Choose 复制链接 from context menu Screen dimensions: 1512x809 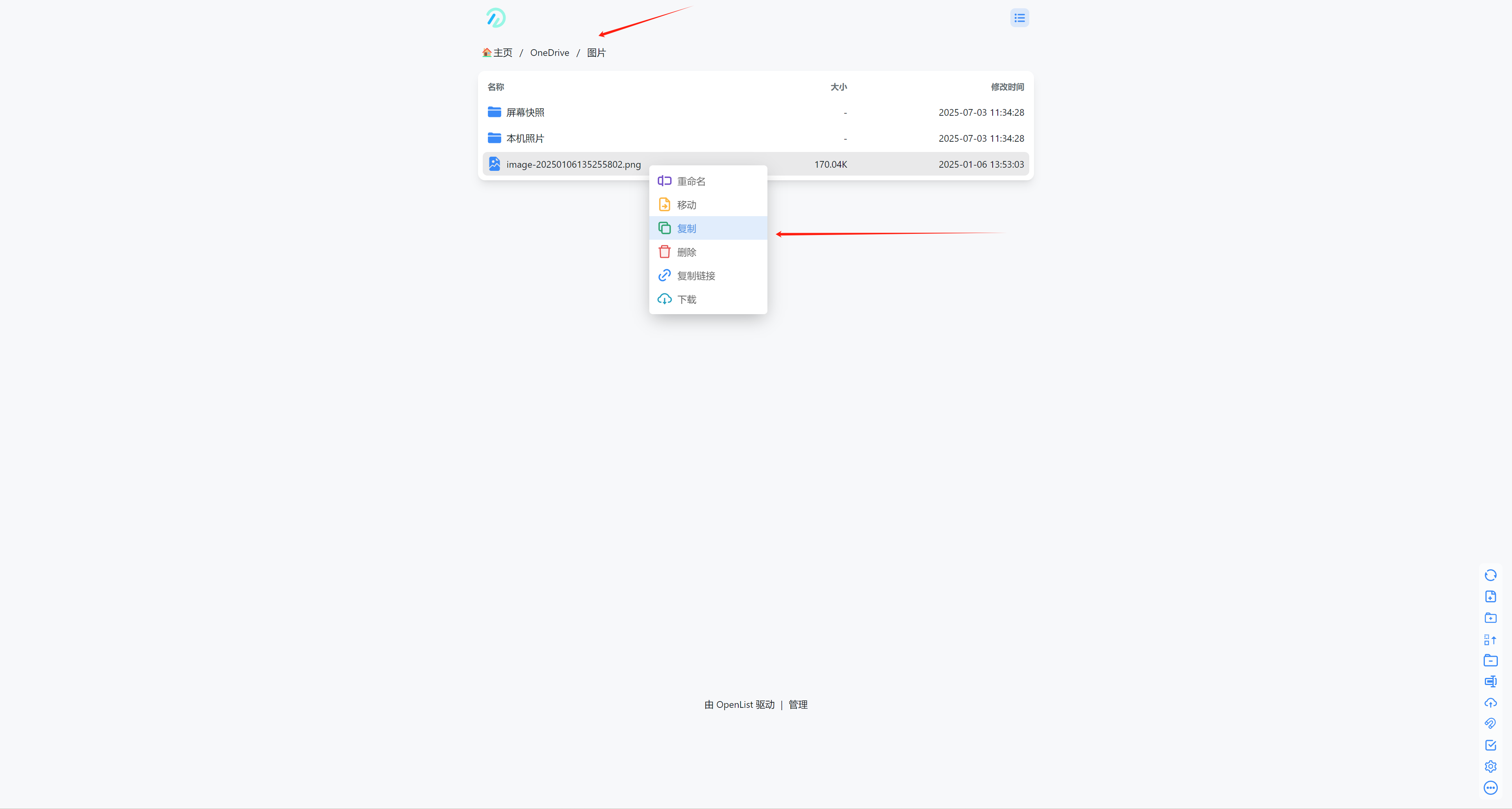(708, 276)
